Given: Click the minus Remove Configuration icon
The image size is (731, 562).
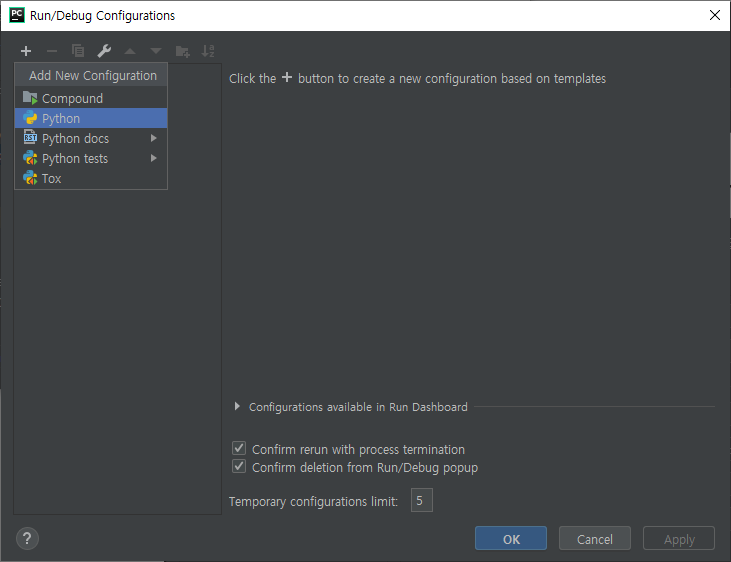Looking at the screenshot, I should 52,51.
